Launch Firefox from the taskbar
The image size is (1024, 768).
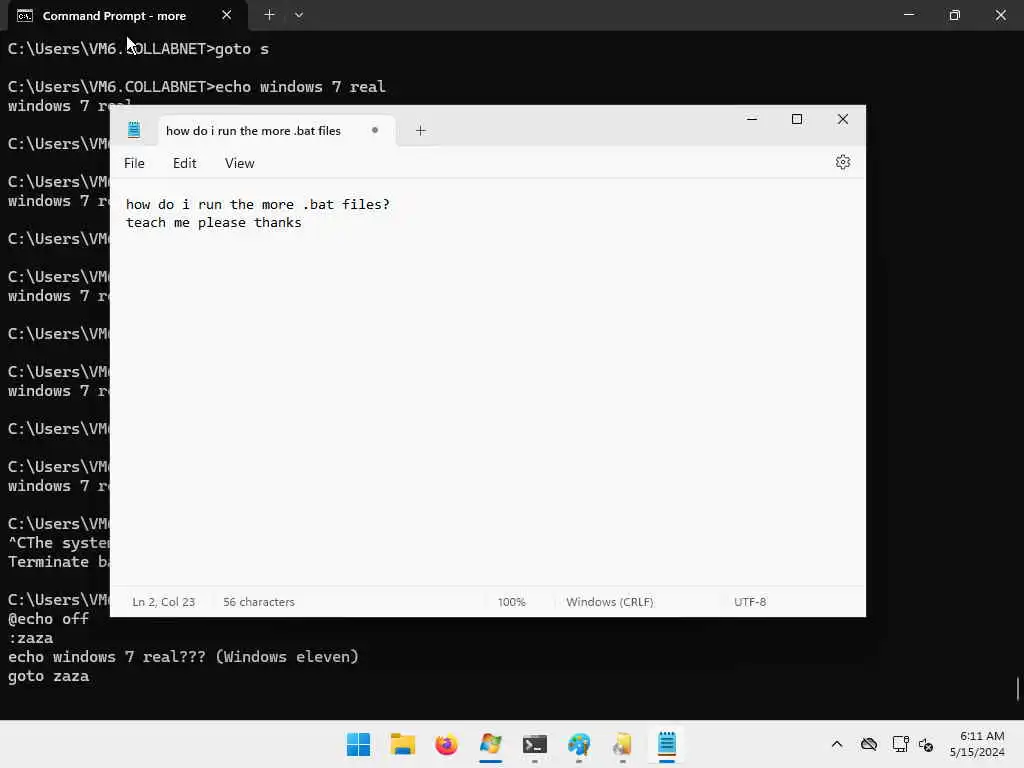446,744
